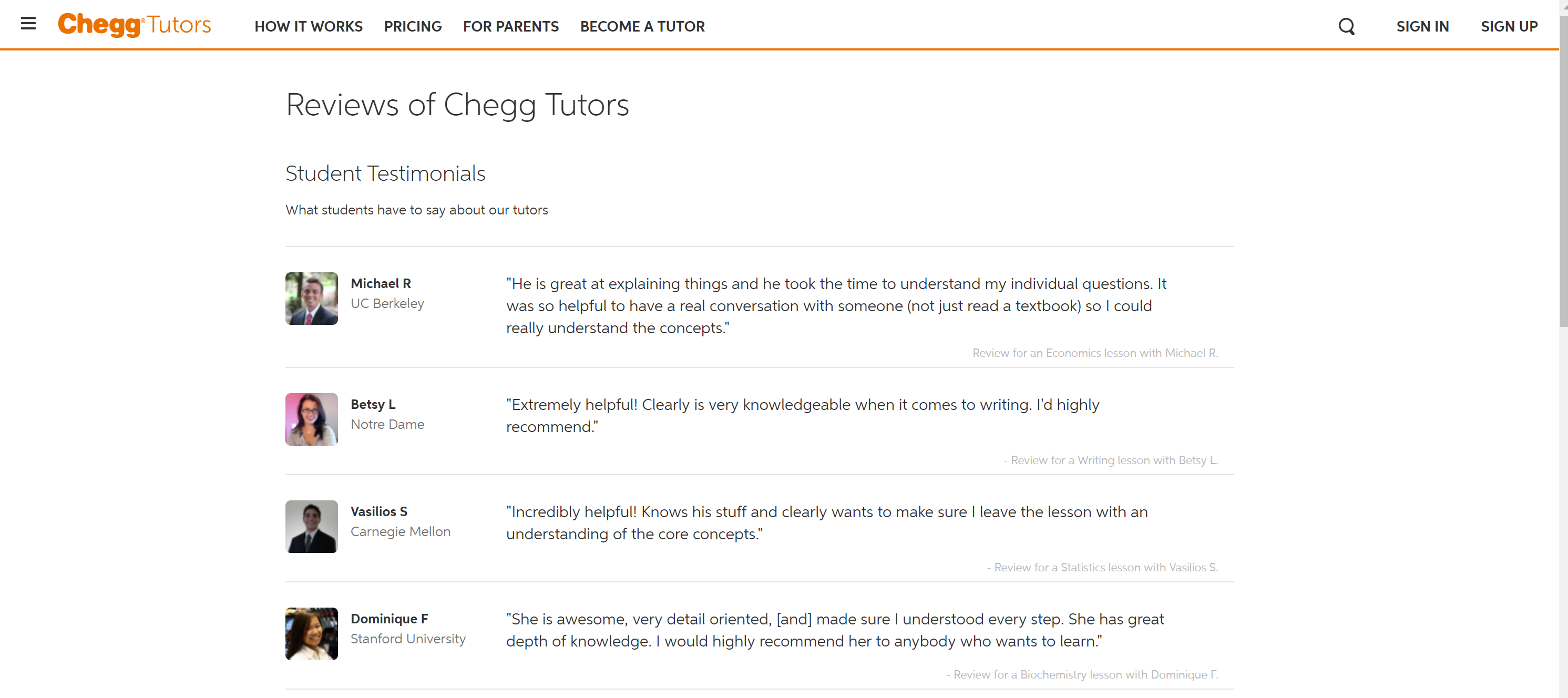The width and height of the screenshot is (1568, 698).
Task: Open the search tool
Action: (x=1346, y=26)
